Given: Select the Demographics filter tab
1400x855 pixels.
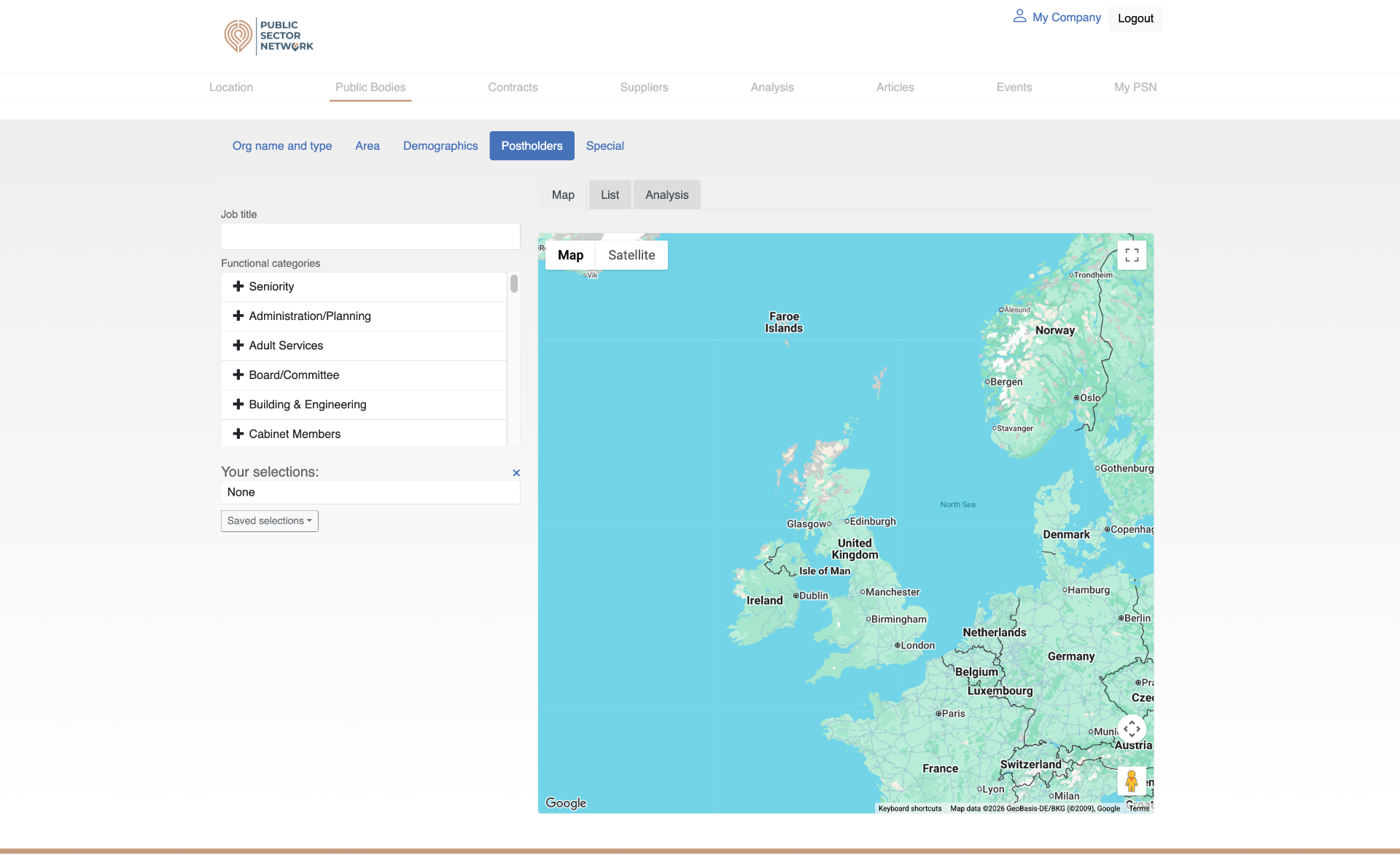Looking at the screenshot, I should point(440,146).
